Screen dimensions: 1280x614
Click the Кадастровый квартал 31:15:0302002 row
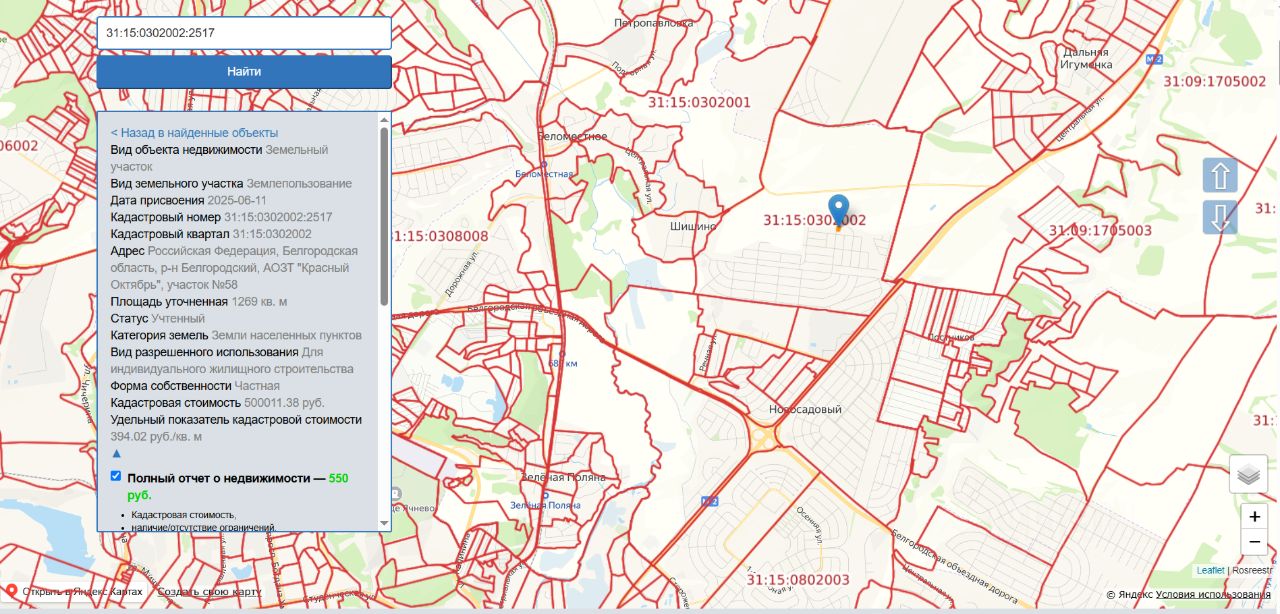[x=211, y=234]
